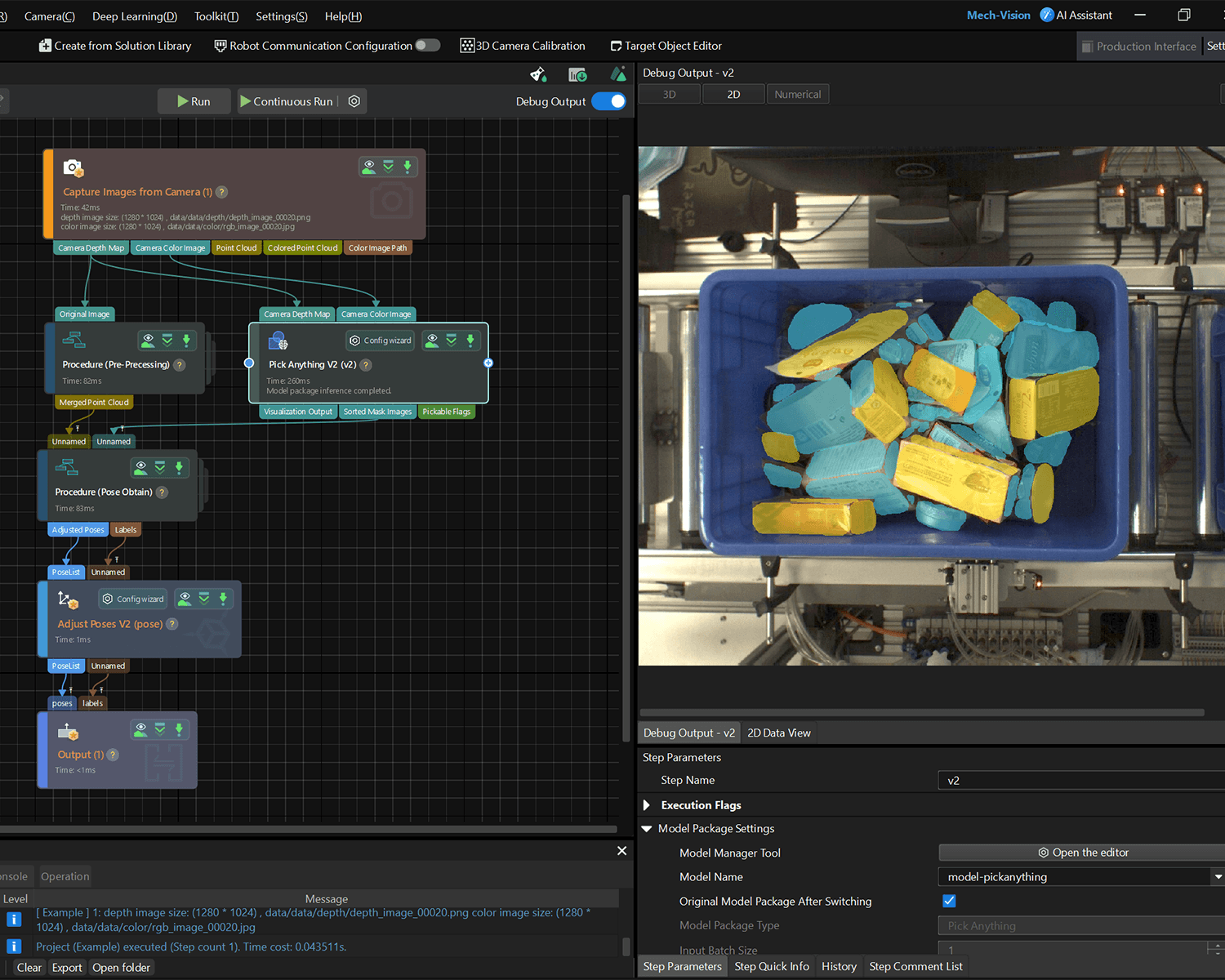Click the Adjust Poses V2 step icon

[68, 599]
